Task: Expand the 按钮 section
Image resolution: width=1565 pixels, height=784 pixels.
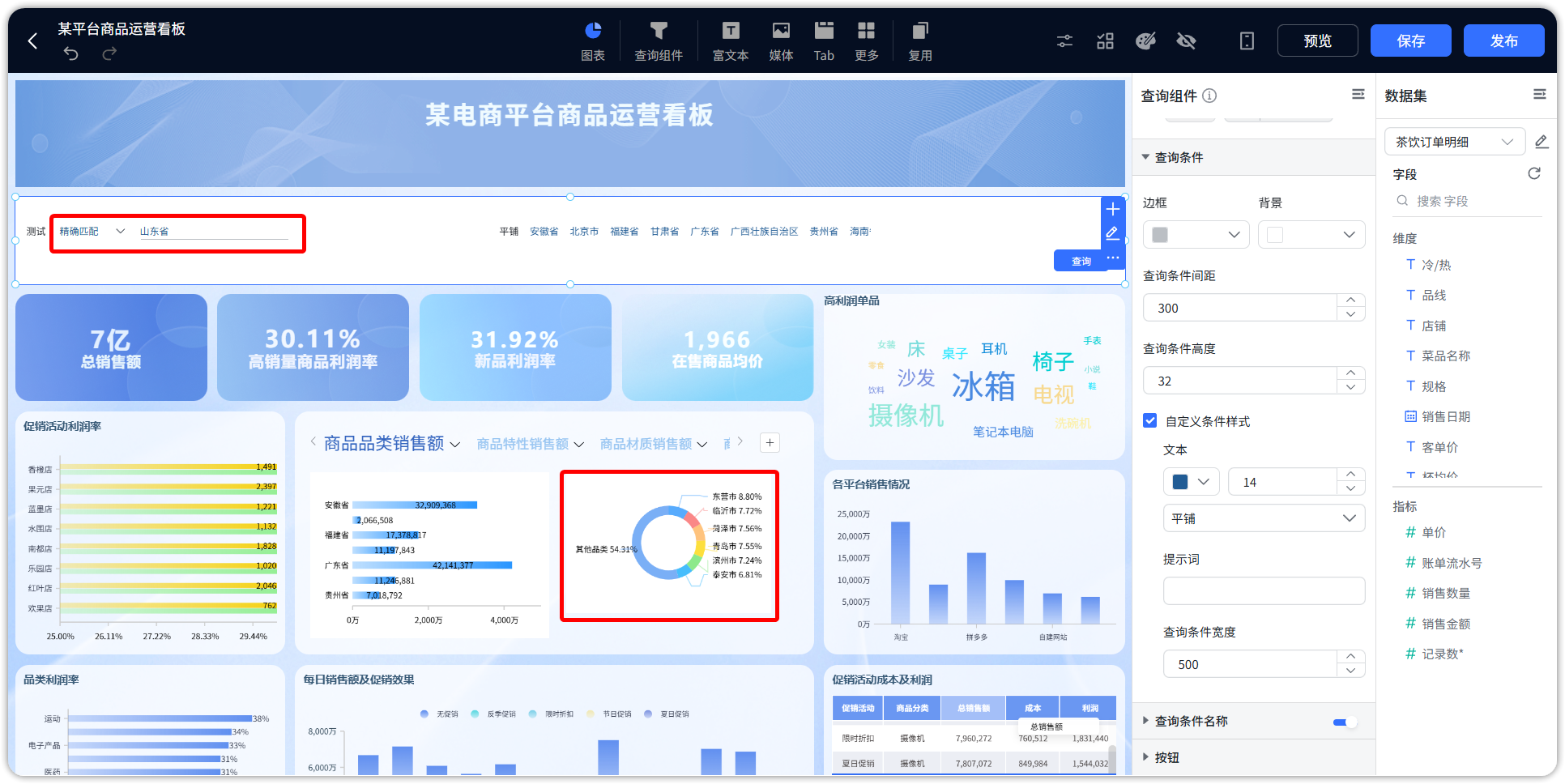Action: tap(1145, 757)
